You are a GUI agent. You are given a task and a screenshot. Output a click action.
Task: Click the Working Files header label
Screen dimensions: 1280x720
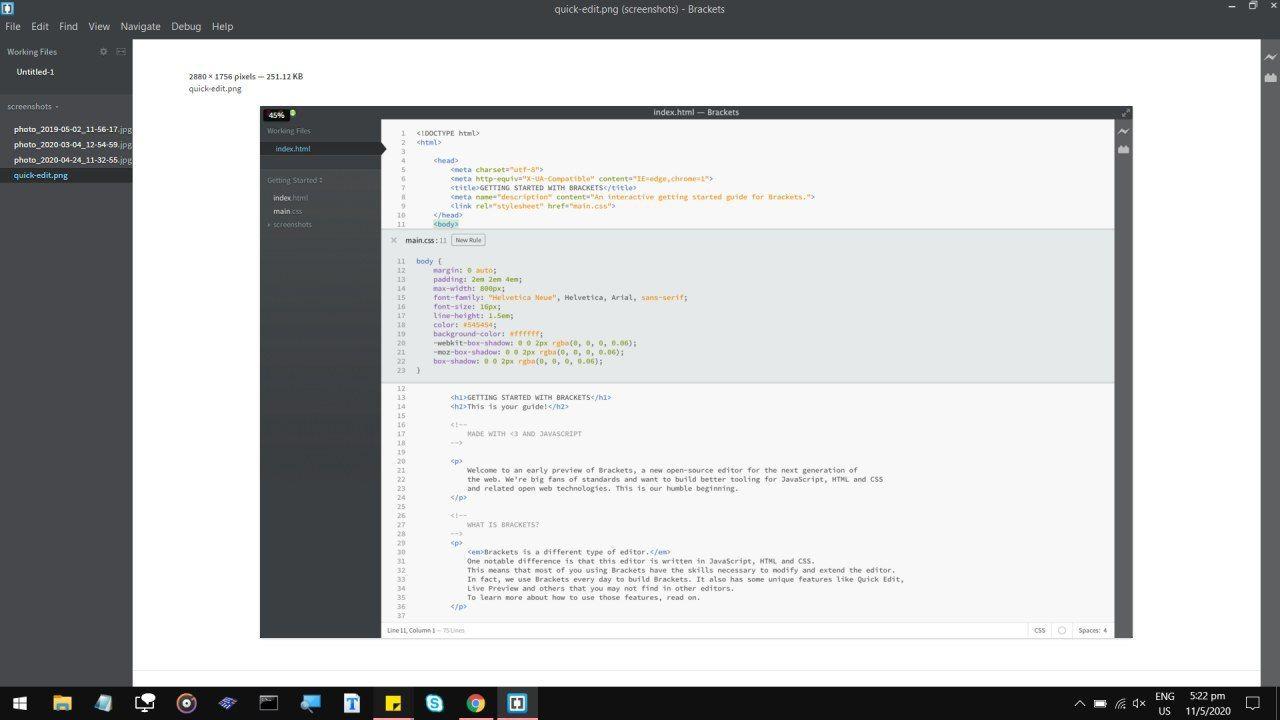[x=32, y=51]
